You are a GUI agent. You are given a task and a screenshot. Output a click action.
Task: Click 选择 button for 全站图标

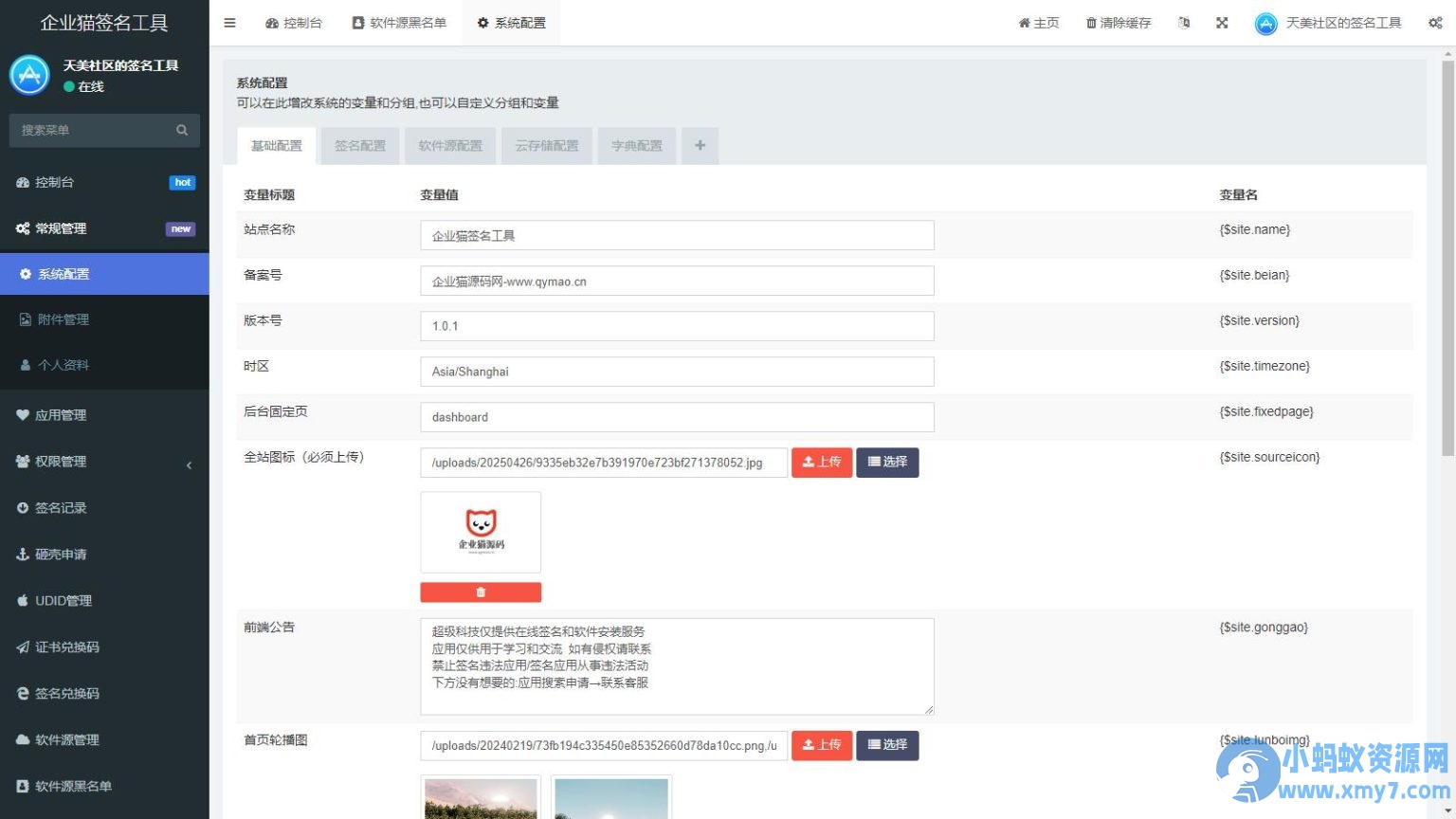click(887, 463)
